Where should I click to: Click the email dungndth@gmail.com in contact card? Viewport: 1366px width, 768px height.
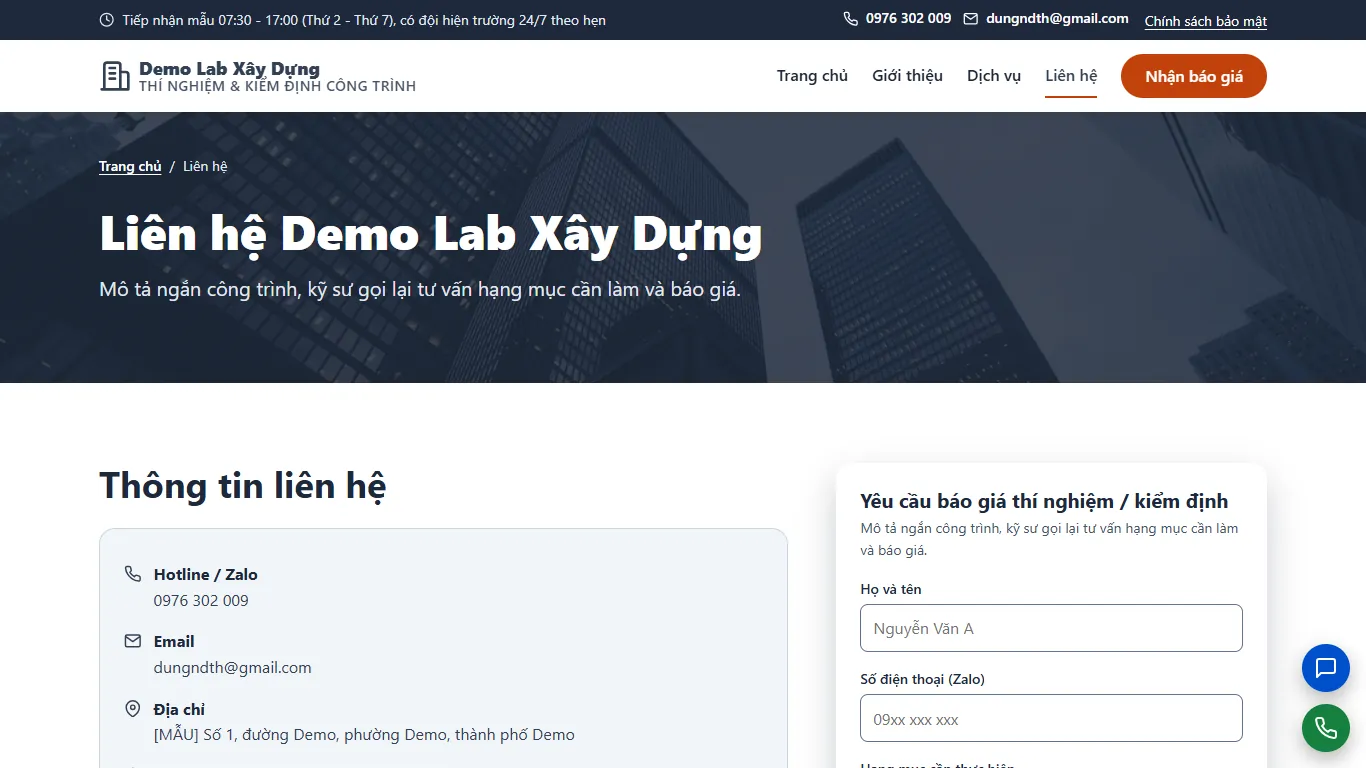tap(233, 668)
